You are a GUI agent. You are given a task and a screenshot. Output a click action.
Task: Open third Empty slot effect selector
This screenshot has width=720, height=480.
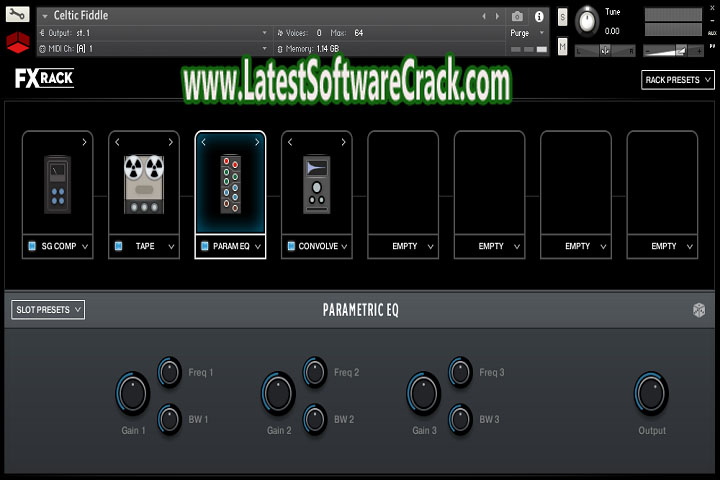(x=603, y=247)
